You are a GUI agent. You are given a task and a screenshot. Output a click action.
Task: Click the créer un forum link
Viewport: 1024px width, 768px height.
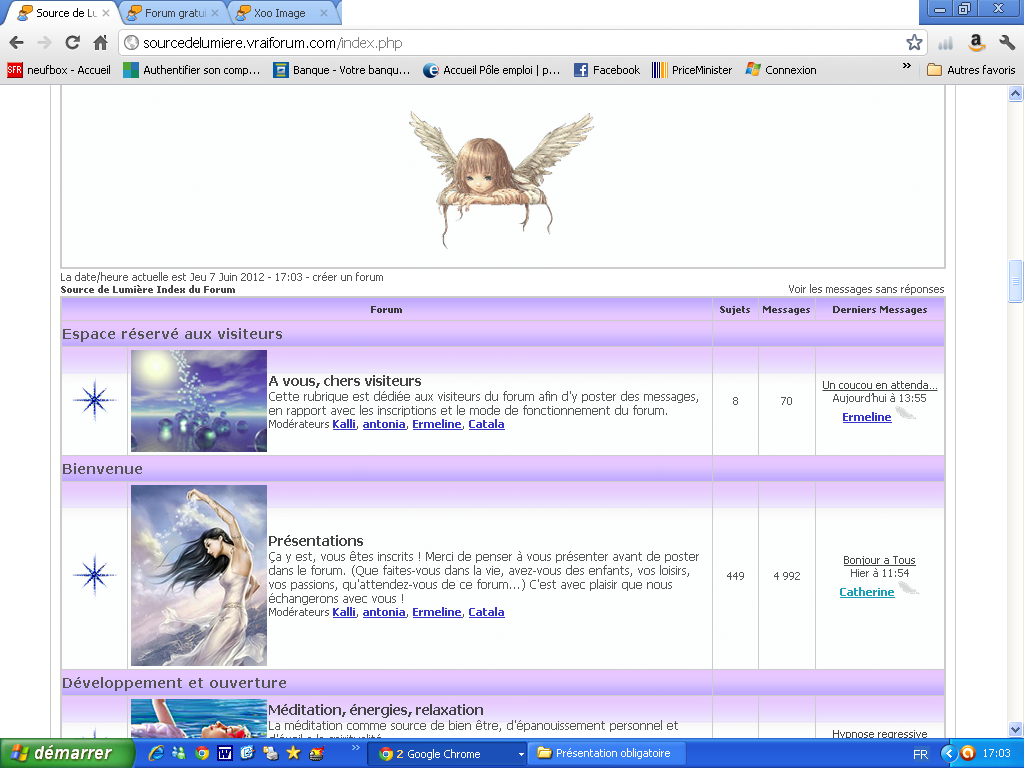tap(347, 277)
